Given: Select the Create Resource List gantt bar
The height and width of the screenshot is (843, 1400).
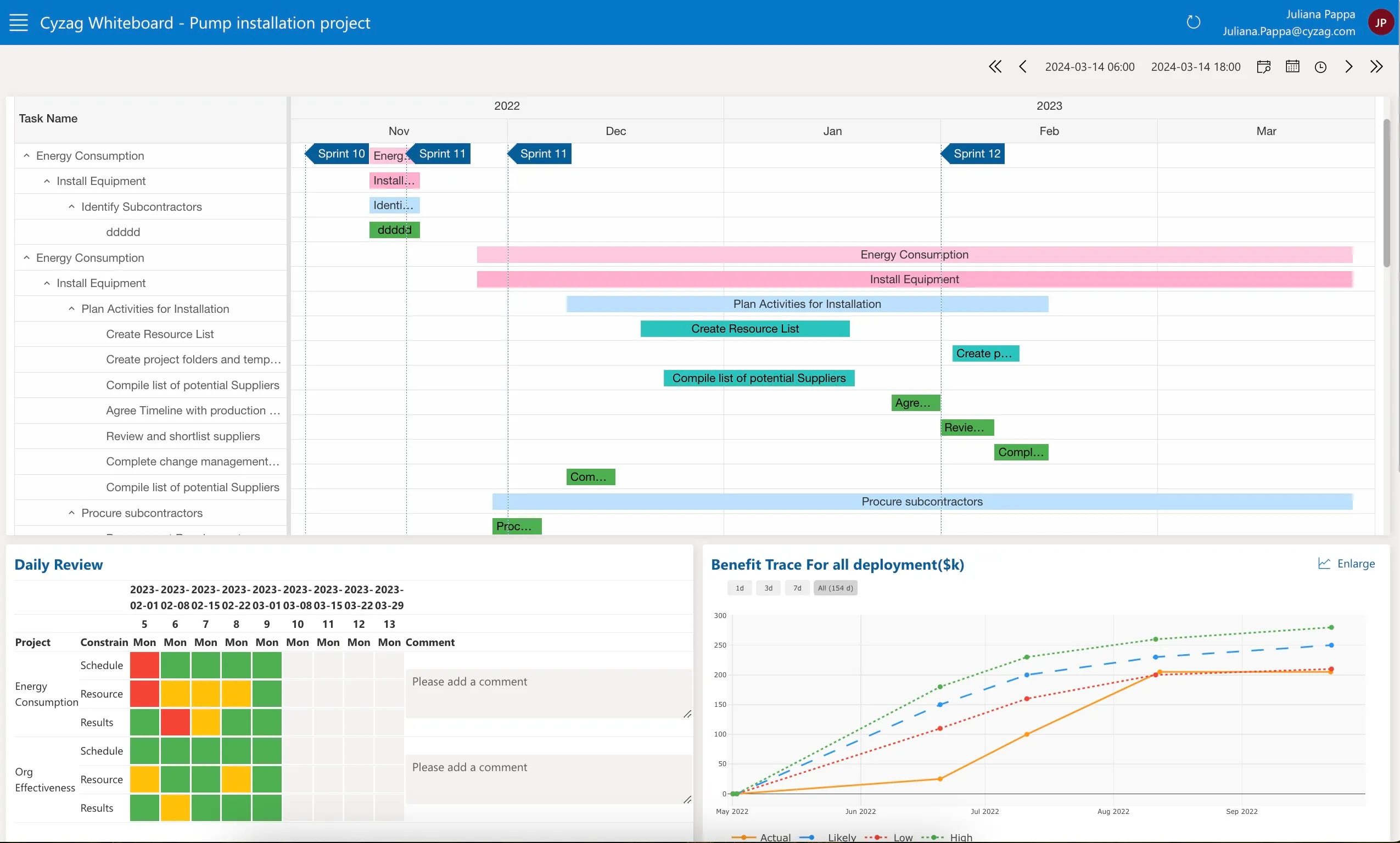Looking at the screenshot, I should pos(745,328).
